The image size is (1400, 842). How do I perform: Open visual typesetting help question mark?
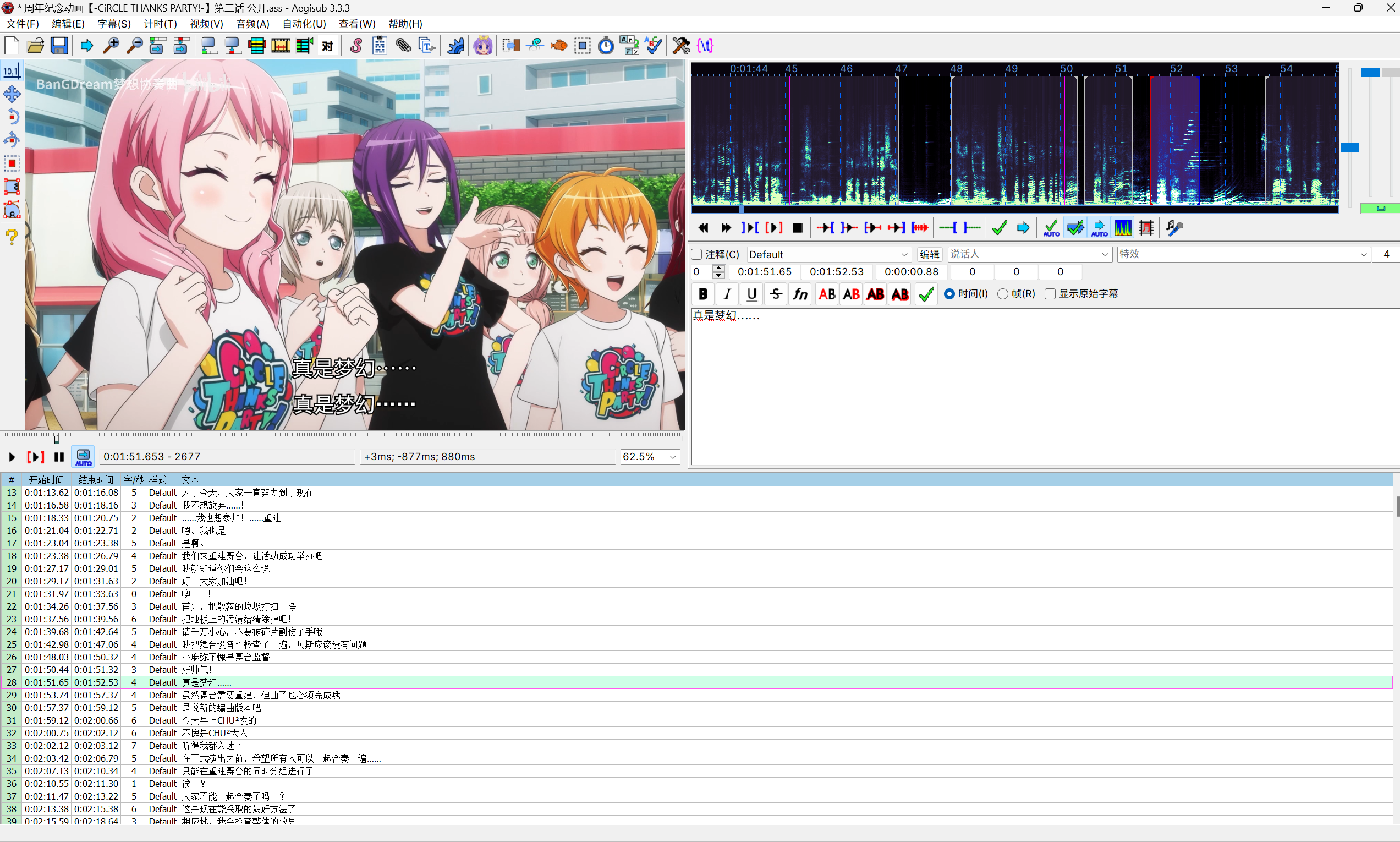pos(12,237)
